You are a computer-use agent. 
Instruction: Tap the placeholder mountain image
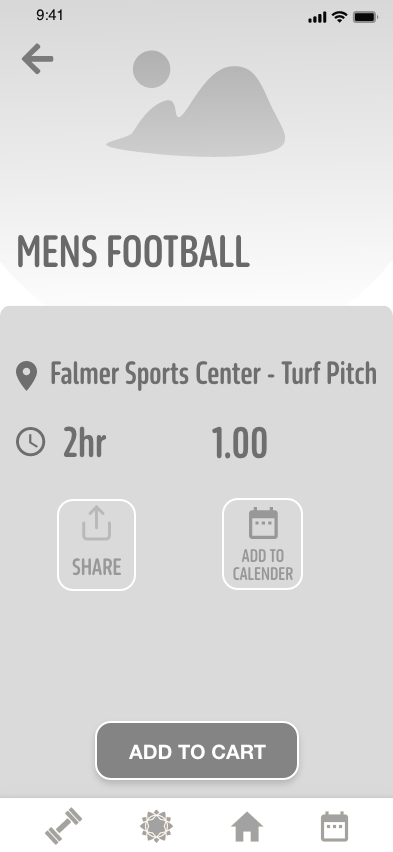pos(196,104)
